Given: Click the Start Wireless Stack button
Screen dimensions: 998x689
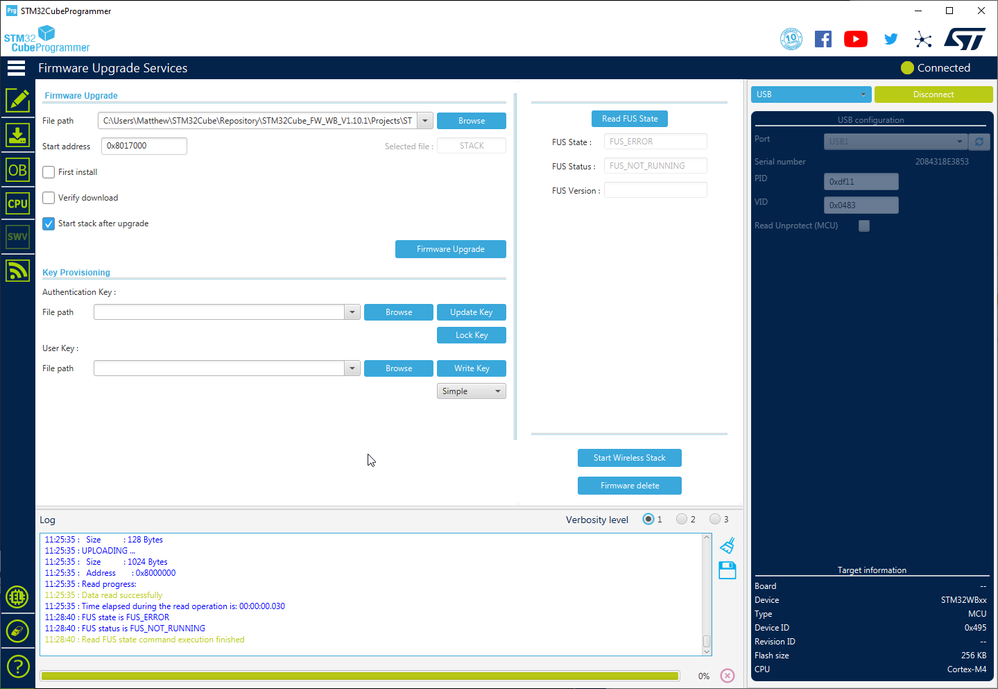Looking at the screenshot, I should click(x=629, y=458).
